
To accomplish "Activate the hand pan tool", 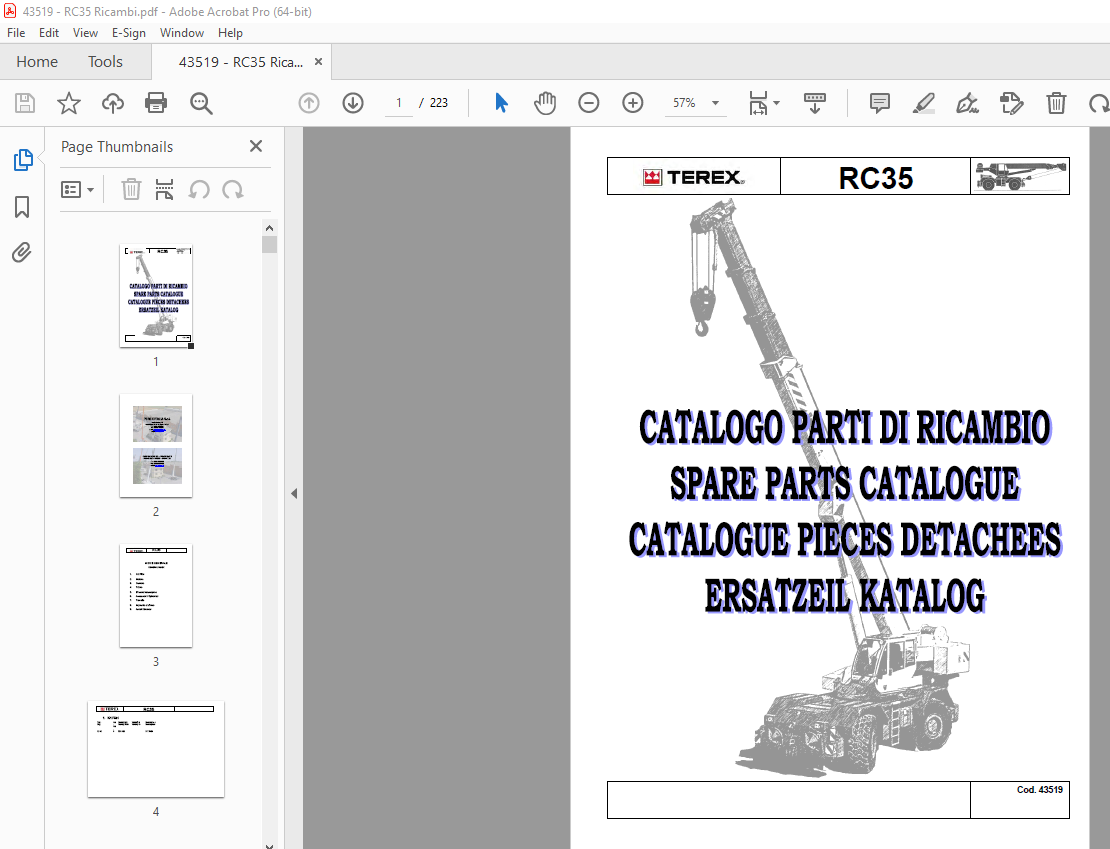I will [x=544, y=103].
